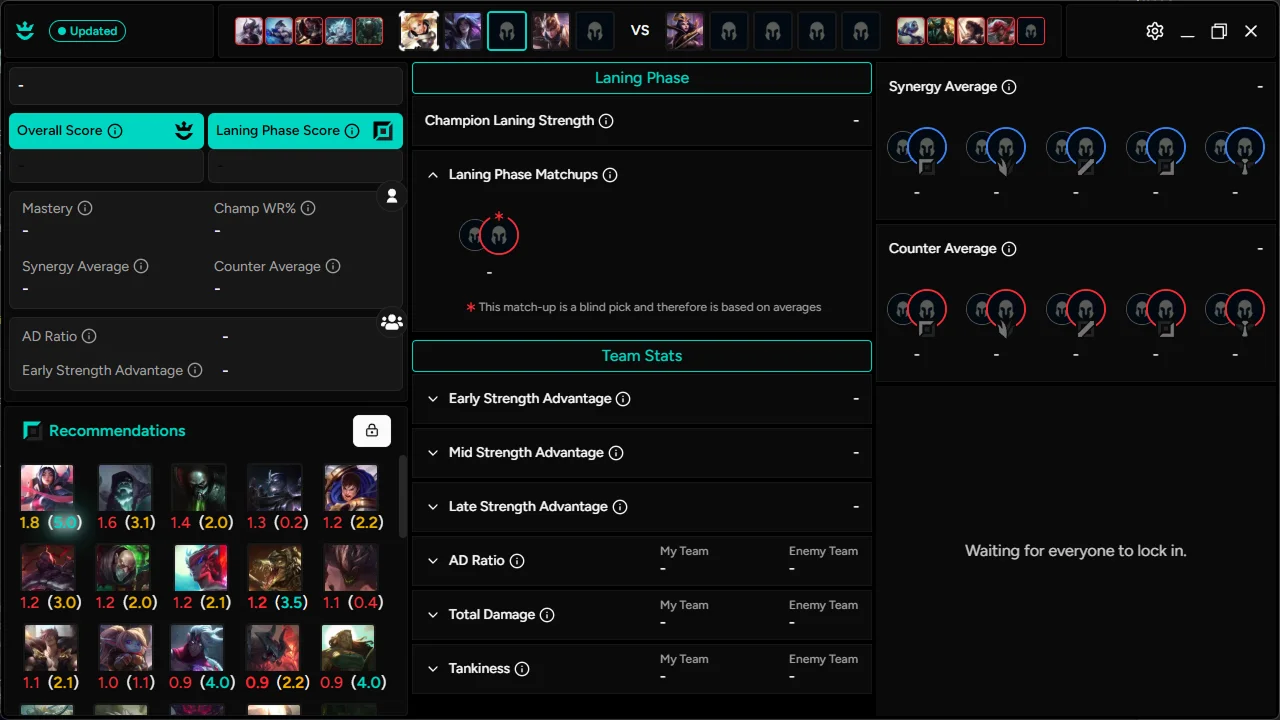Select the Team Stats tab header

tap(641, 355)
